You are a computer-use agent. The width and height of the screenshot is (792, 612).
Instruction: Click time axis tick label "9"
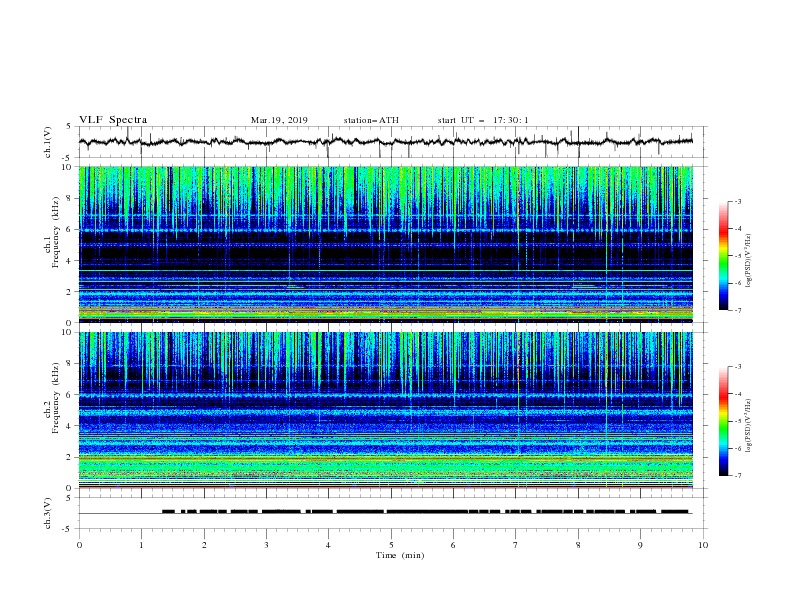tap(640, 545)
